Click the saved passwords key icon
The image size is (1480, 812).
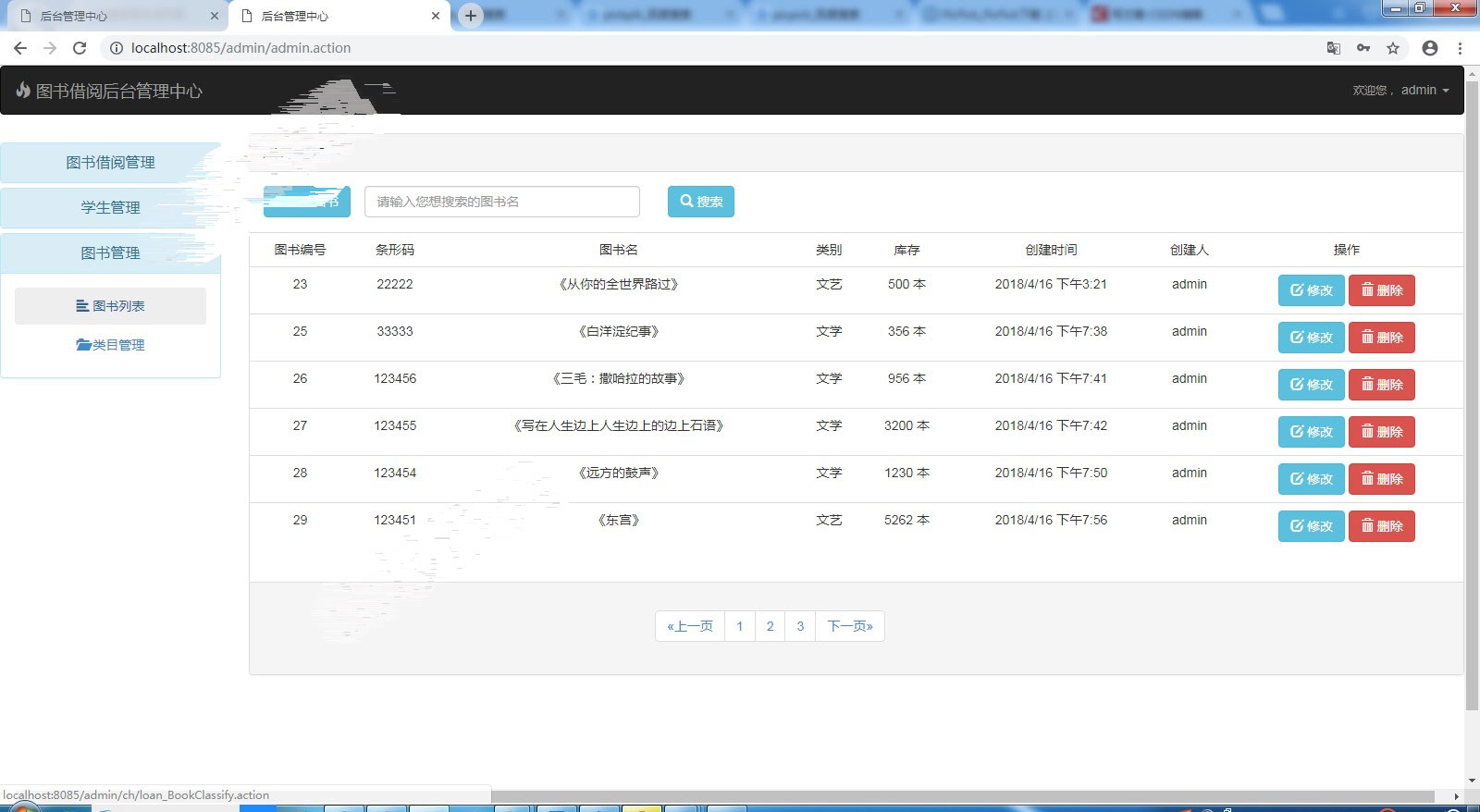(1363, 48)
